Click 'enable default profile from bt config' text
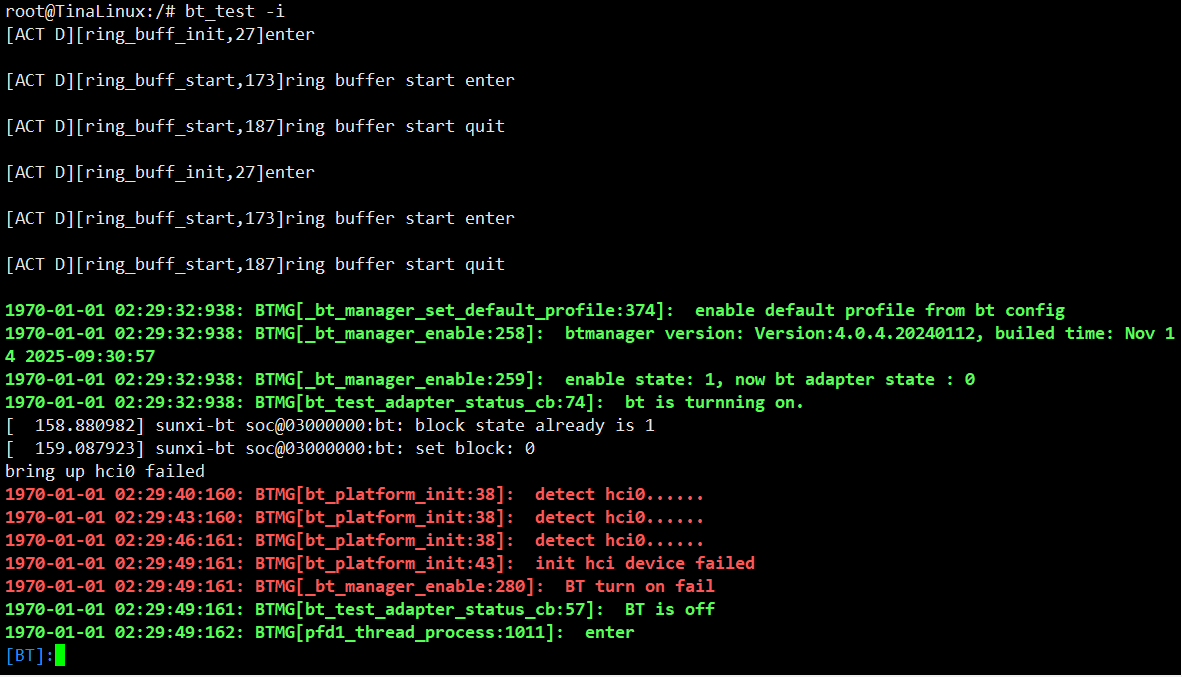 (x=879, y=310)
